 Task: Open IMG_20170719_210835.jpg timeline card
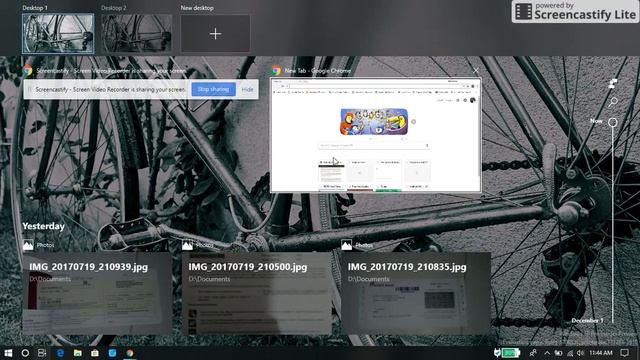coord(416,293)
